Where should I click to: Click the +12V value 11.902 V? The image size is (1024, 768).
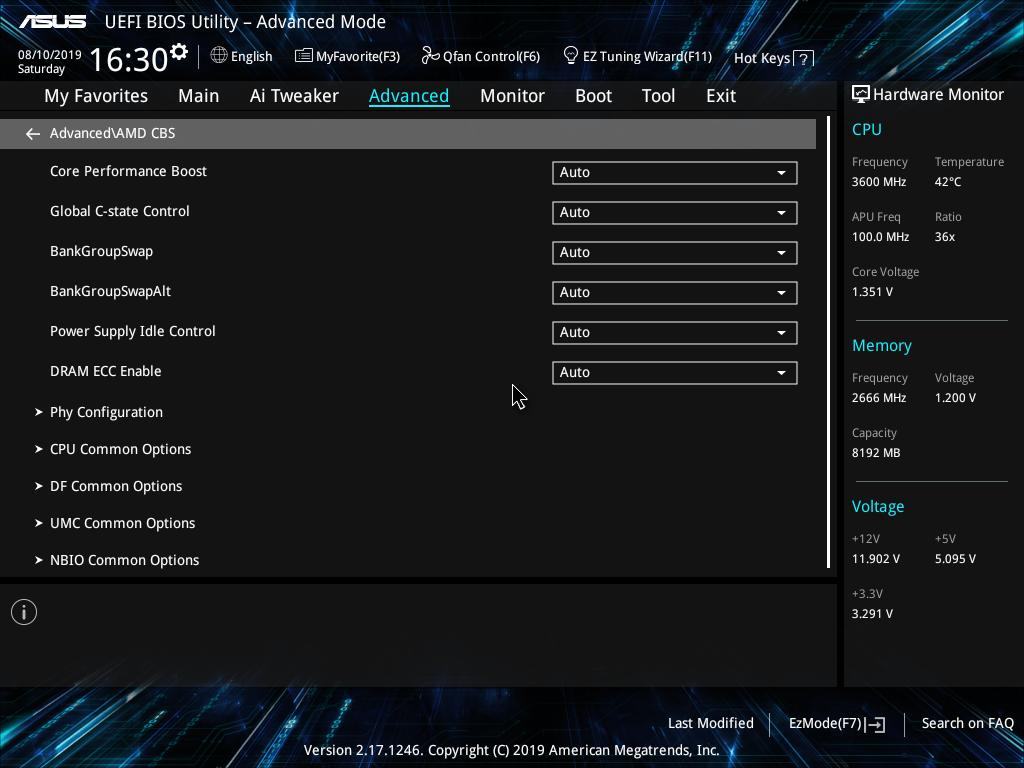point(875,559)
